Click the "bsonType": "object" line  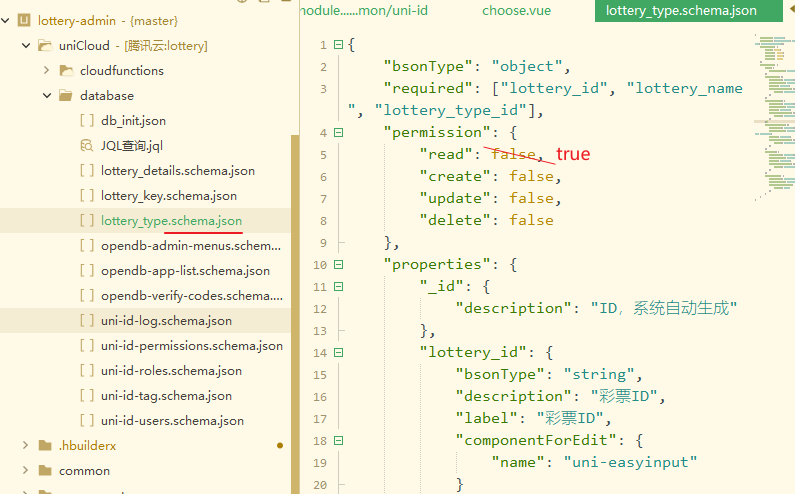pyautogui.click(x=477, y=66)
